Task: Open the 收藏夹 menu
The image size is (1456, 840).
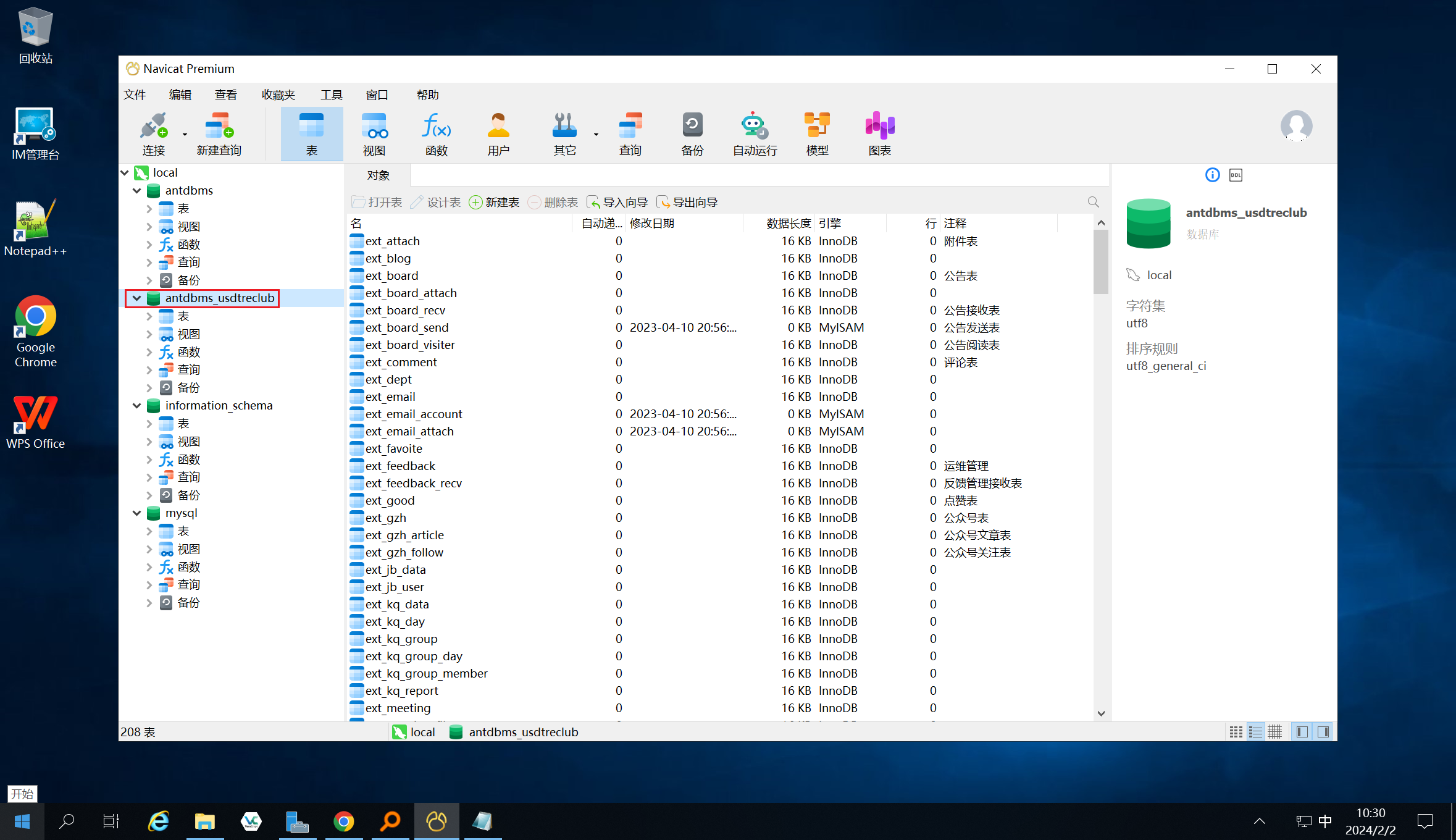Action: click(x=278, y=94)
